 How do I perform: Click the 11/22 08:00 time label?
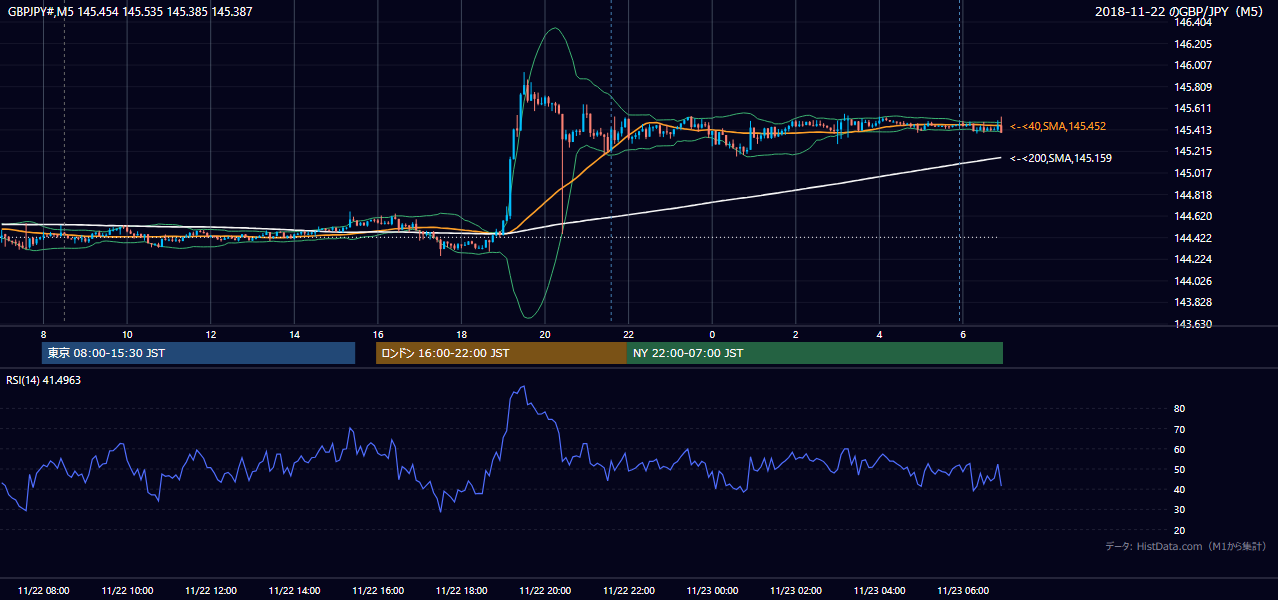tap(44, 591)
